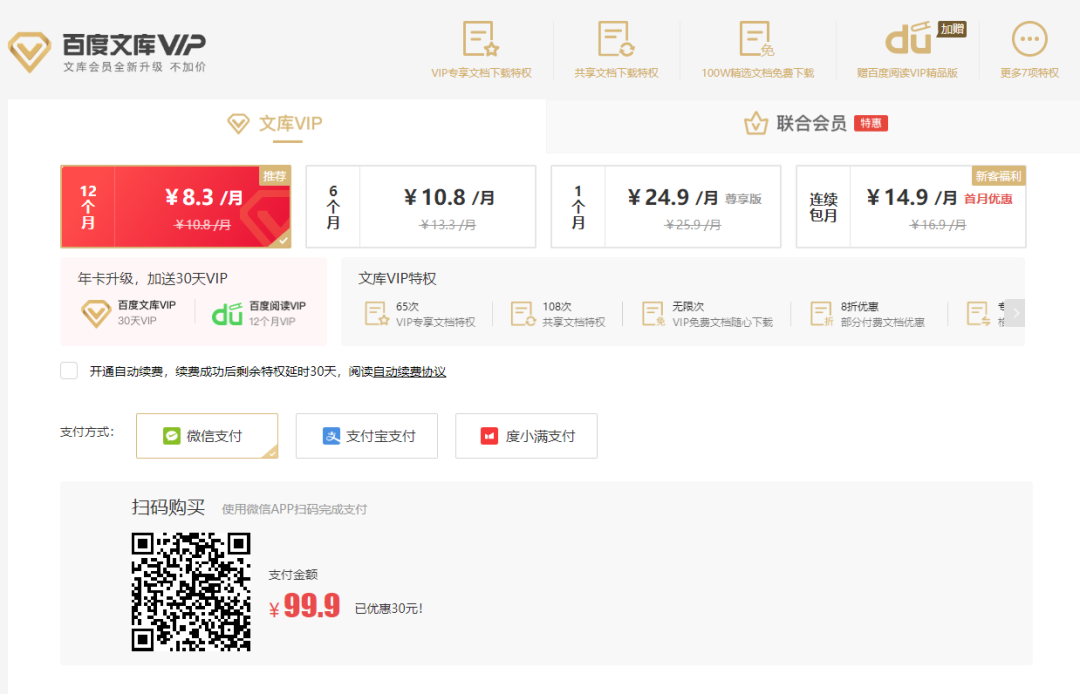The width and height of the screenshot is (1080, 694).
Task: Click the 使用微信APP扫码完成支付 hint
Action: tap(295, 509)
